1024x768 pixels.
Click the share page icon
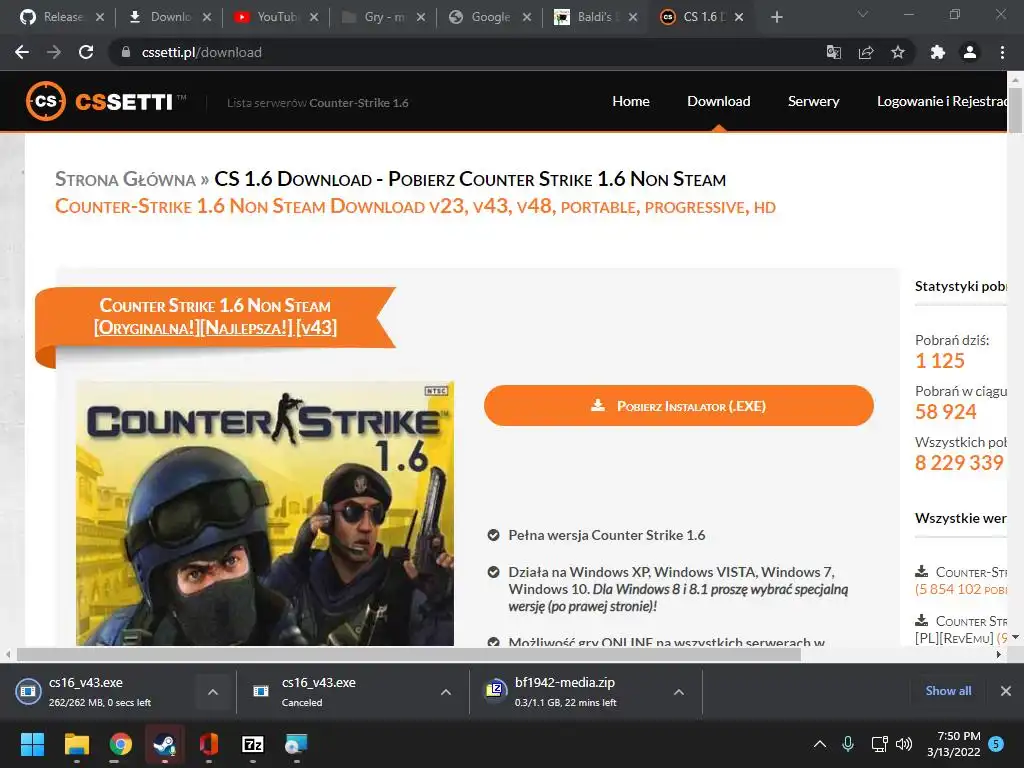866,52
